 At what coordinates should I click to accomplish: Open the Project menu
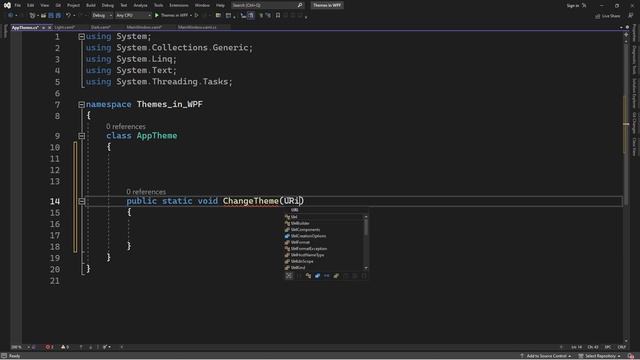point(73,5)
